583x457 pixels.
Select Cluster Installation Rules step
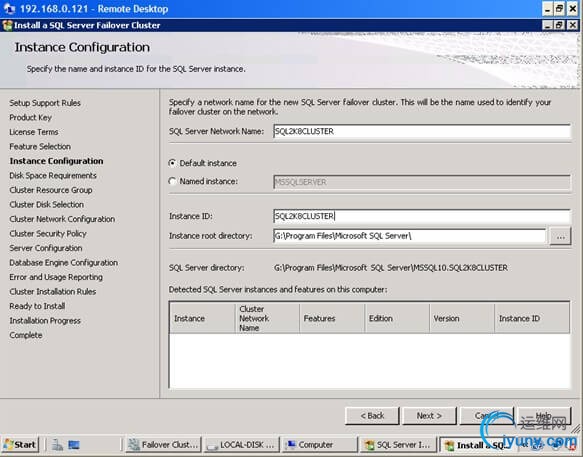click(53, 292)
